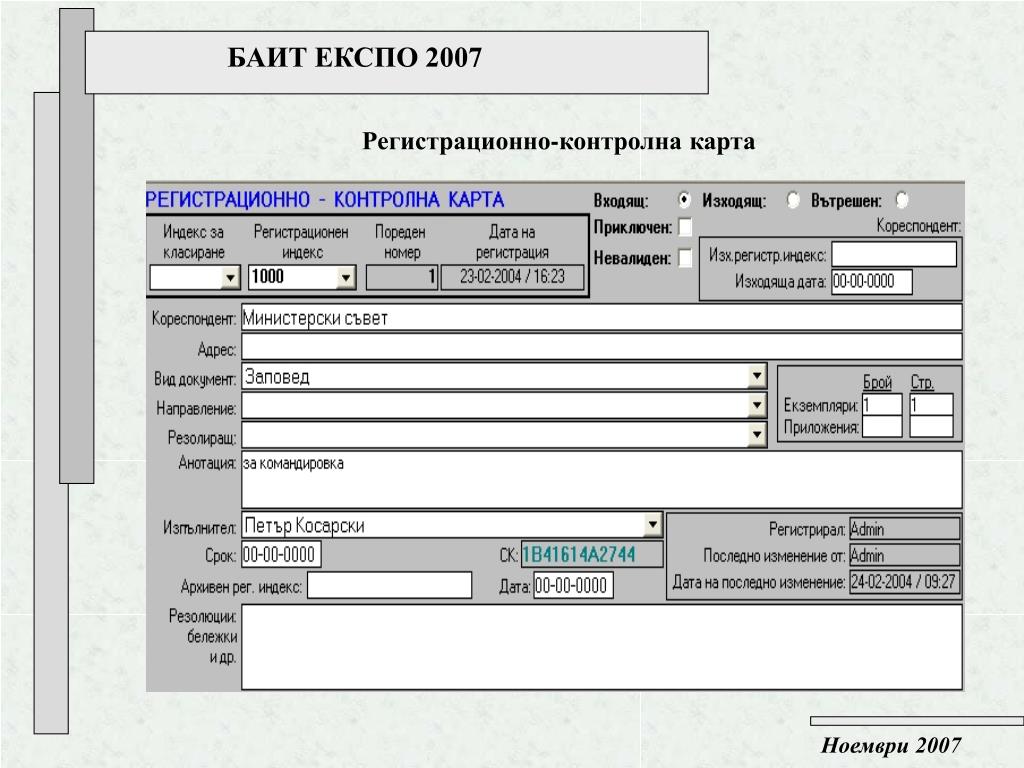Image resolution: width=1024 pixels, height=768 pixels.
Task: Click the Екземпляри Брой field
Action: (882, 405)
